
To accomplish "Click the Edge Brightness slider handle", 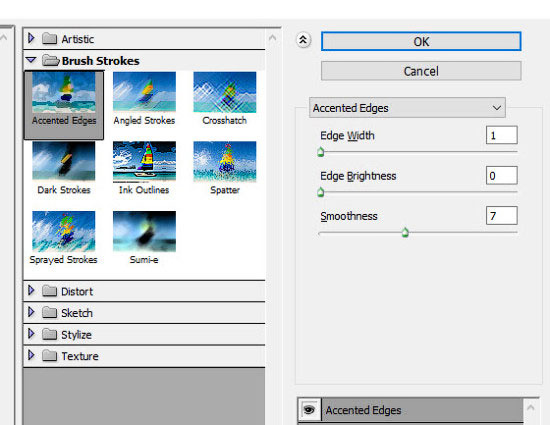I will pos(321,192).
